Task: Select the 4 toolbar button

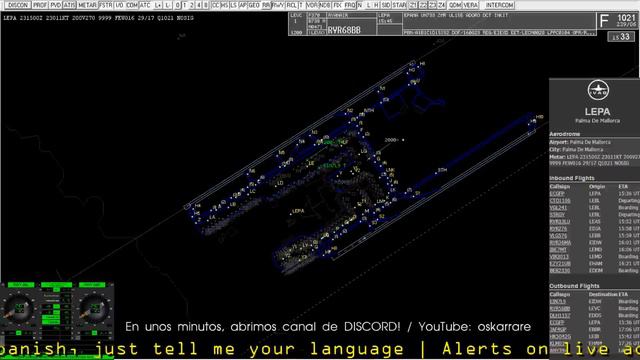Action: [199, 5]
